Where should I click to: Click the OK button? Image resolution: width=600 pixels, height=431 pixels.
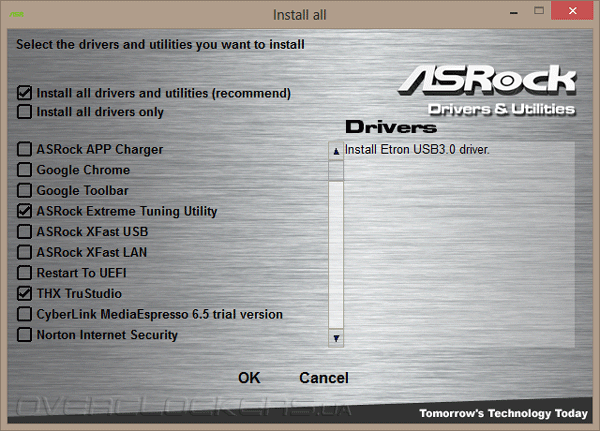tap(249, 378)
